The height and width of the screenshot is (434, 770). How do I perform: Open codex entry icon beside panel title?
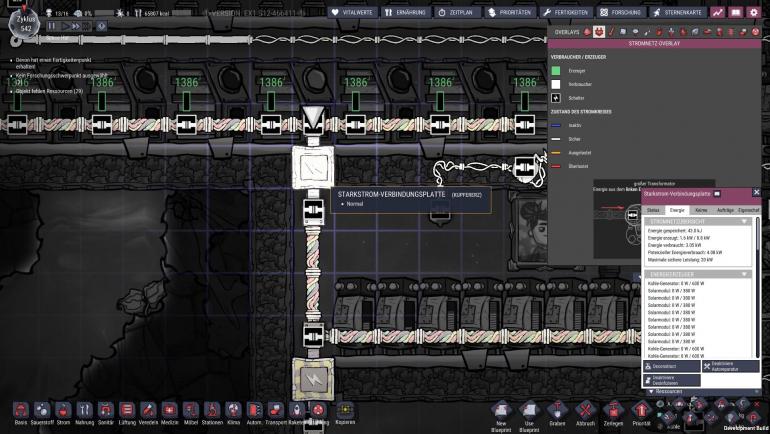[717, 194]
